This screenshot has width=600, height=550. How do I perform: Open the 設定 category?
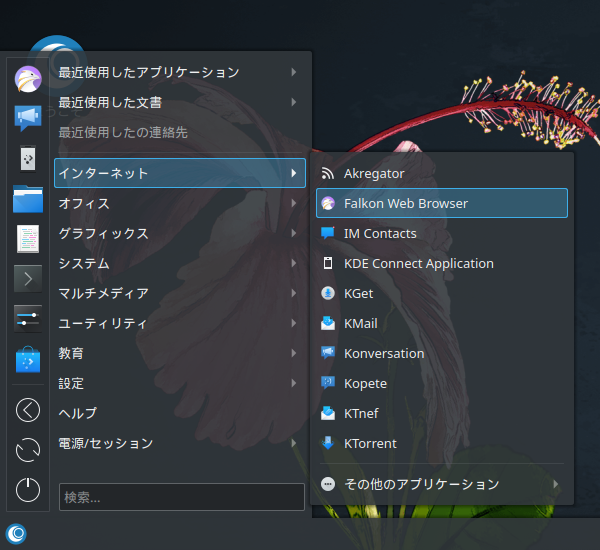180,383
